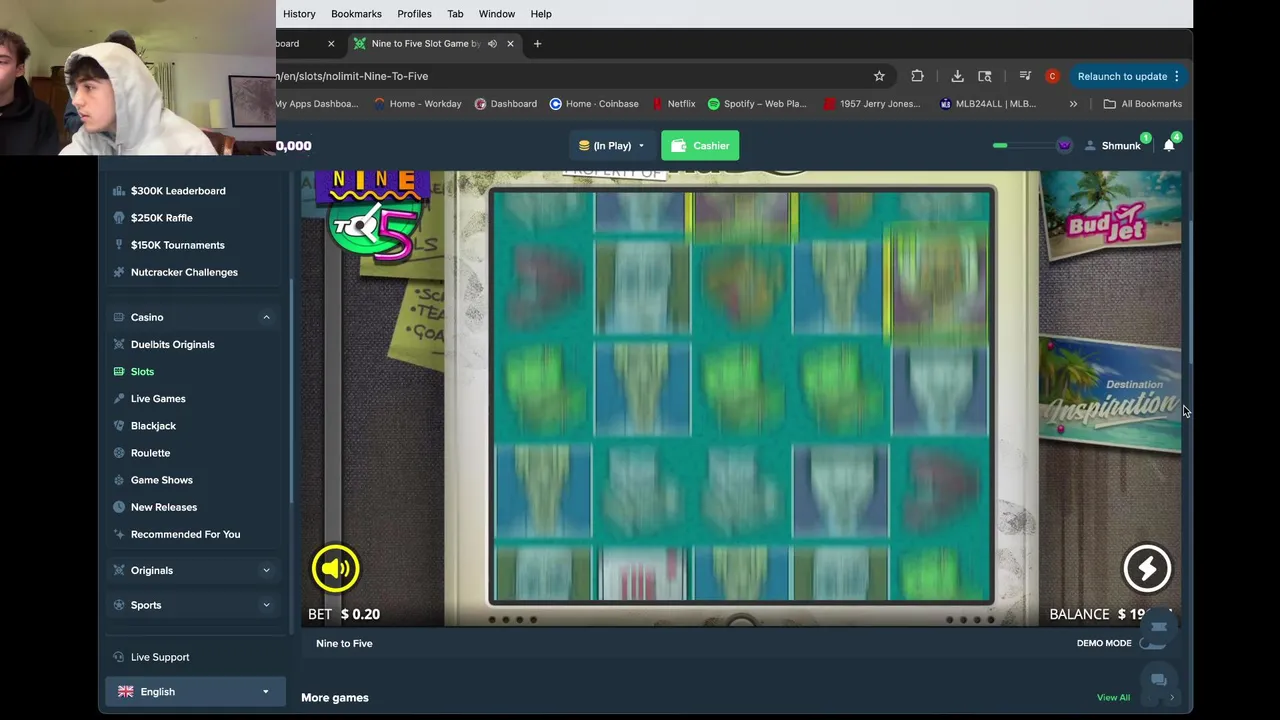
Task: Click the lightning bolt turbo spin button
Action: (x=1147, y=568)
